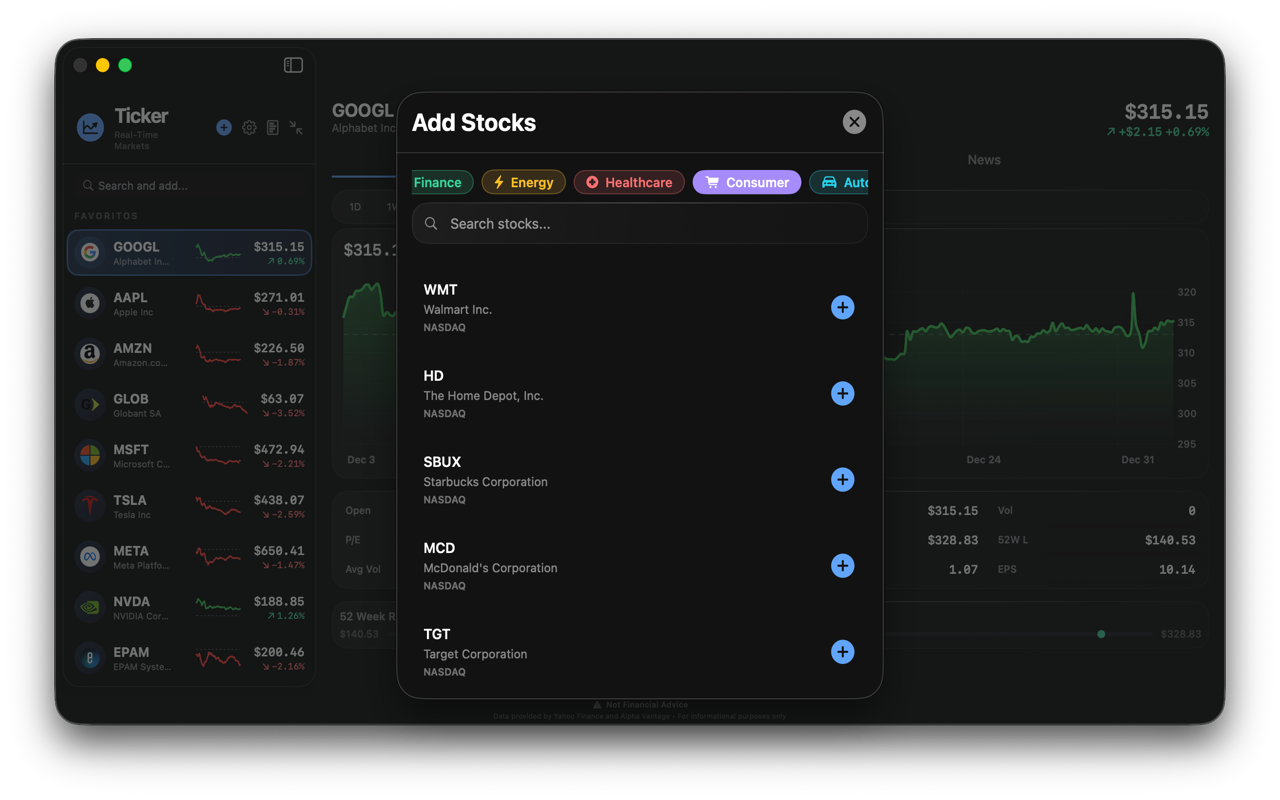The image size is (1280, 800).
Task: Add Starbucks SBUX via plus button
Action: [x=842, y=479]
